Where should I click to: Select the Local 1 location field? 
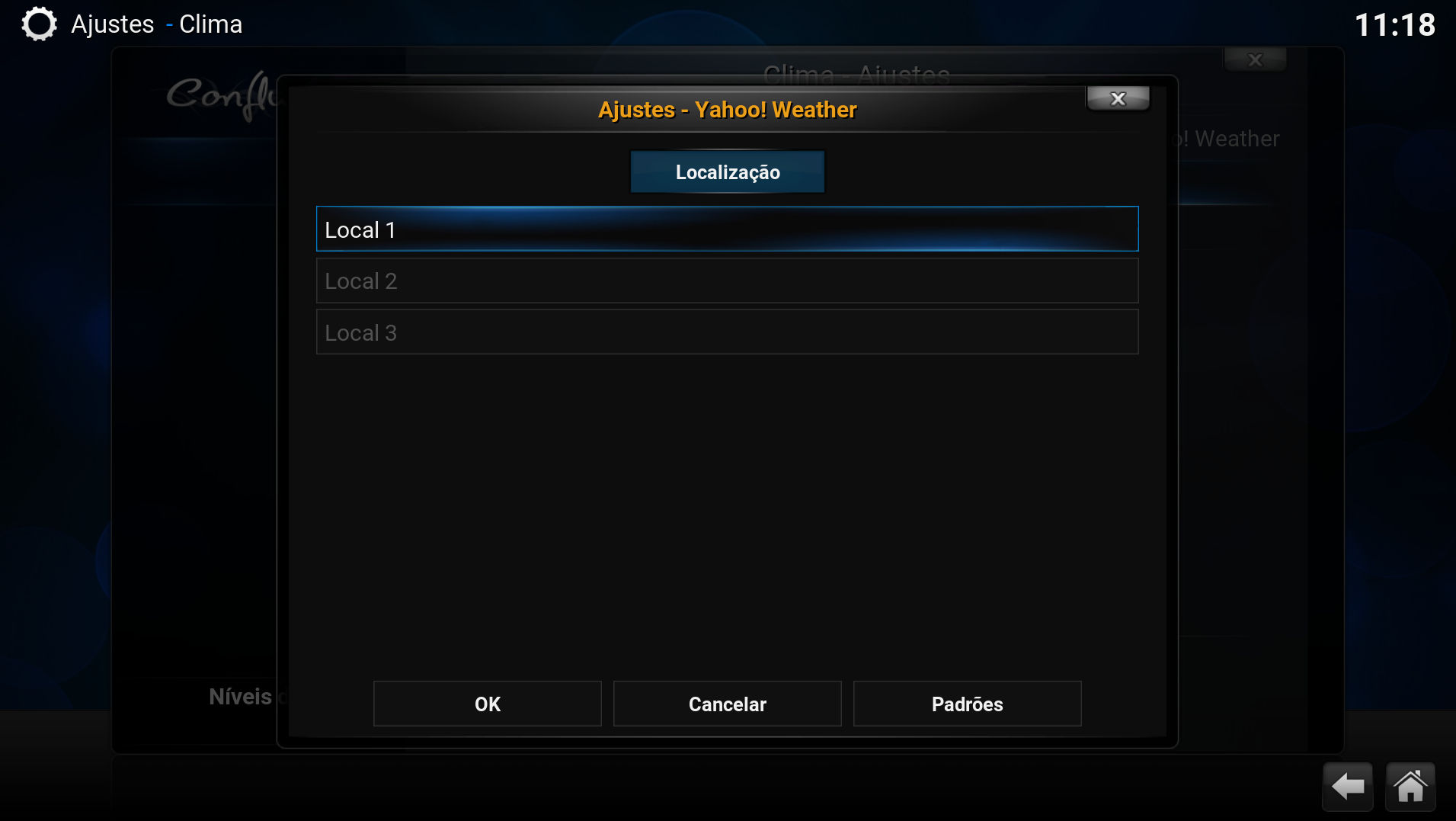point(728,229)
